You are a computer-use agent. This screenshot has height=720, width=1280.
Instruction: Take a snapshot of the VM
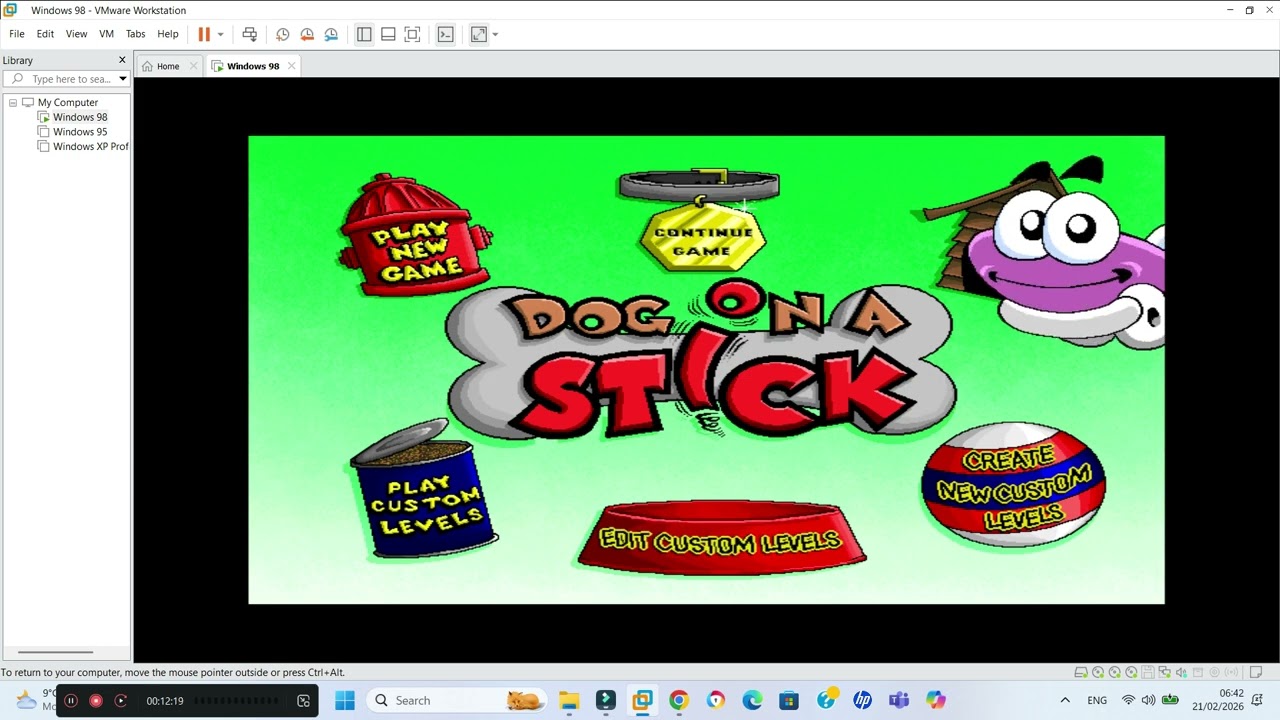tap(283, 34)
